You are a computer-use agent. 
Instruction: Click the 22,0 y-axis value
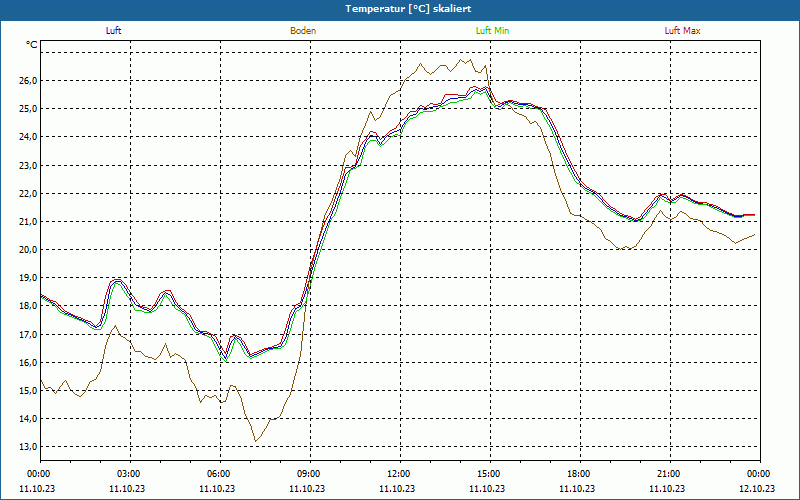point(29,193)
